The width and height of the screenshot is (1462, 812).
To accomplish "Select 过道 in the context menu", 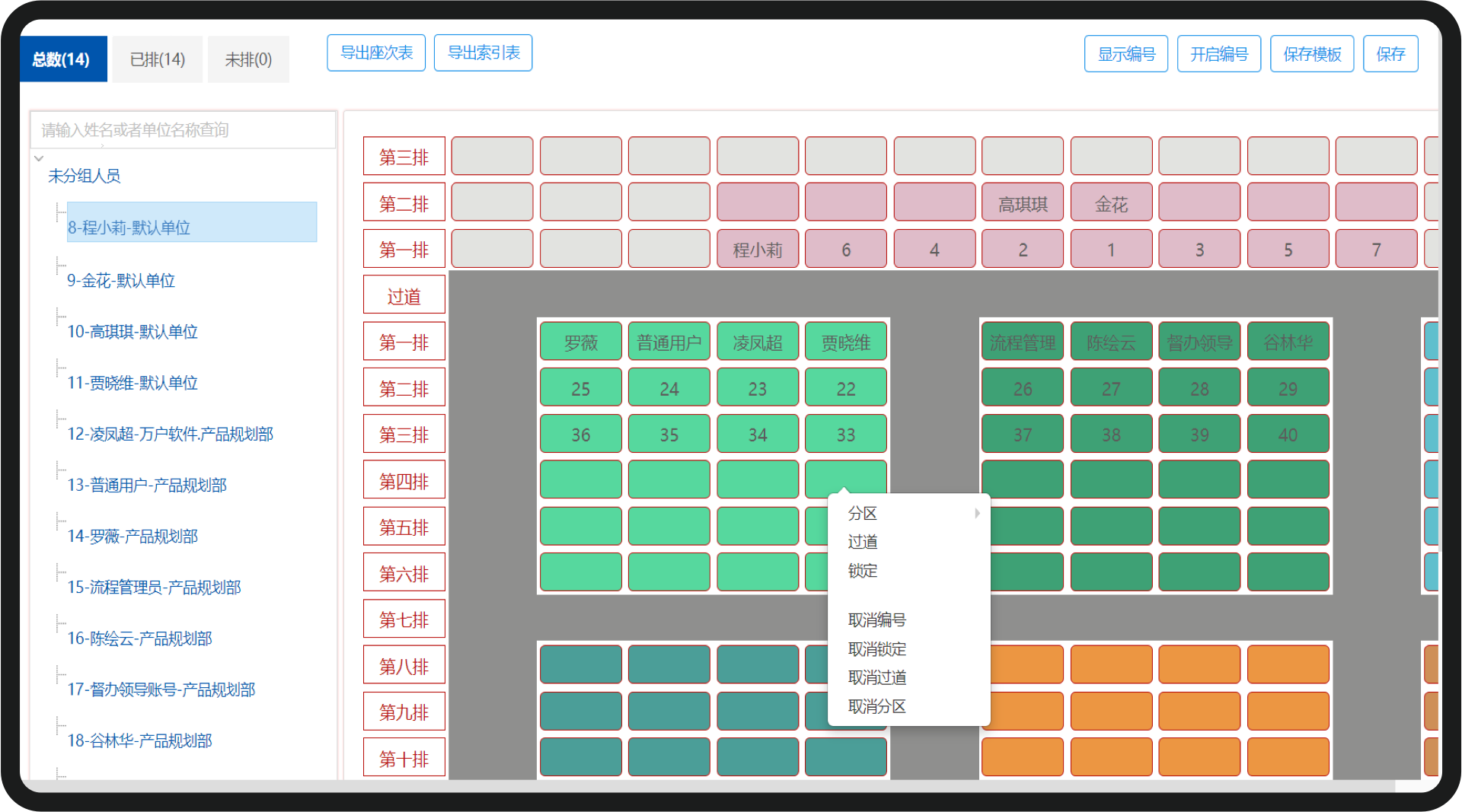I will click(863, 542).
